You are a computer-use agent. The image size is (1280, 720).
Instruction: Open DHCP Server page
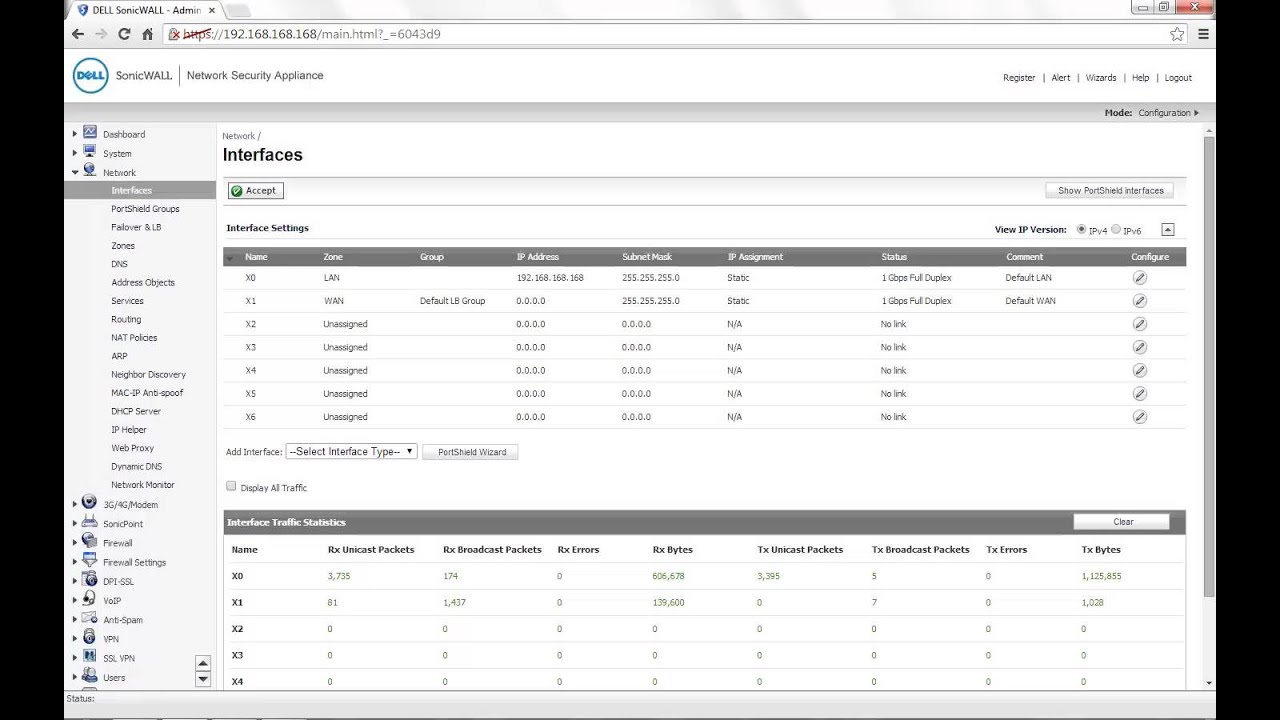[136, 411]
